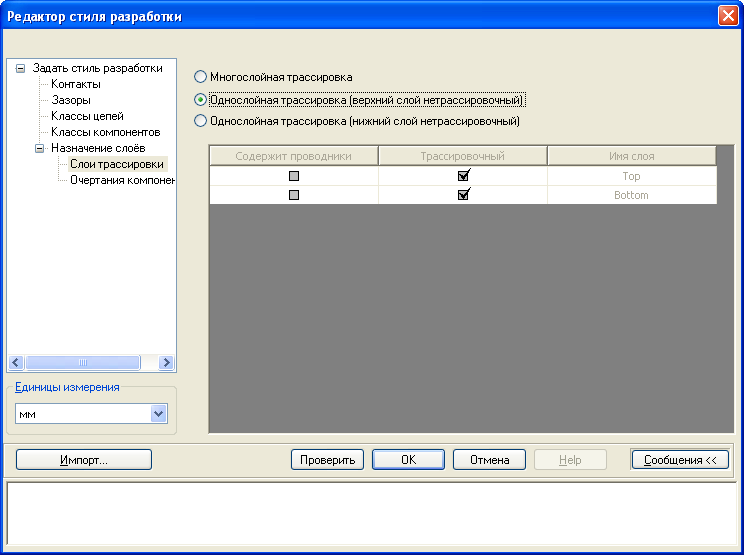Select Классы цепей in the tree
This screenshot has height=555, width=744.
(87, 116)
